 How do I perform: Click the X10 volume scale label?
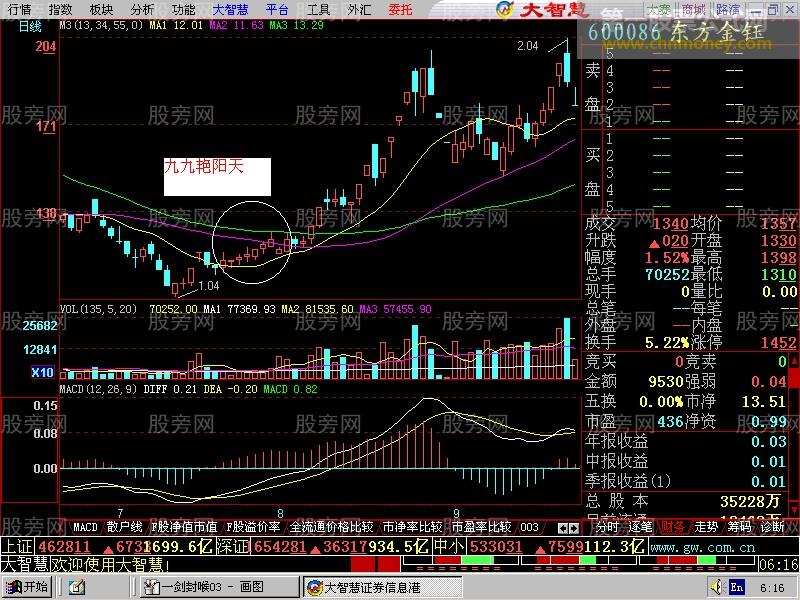[x=42, y=372]
